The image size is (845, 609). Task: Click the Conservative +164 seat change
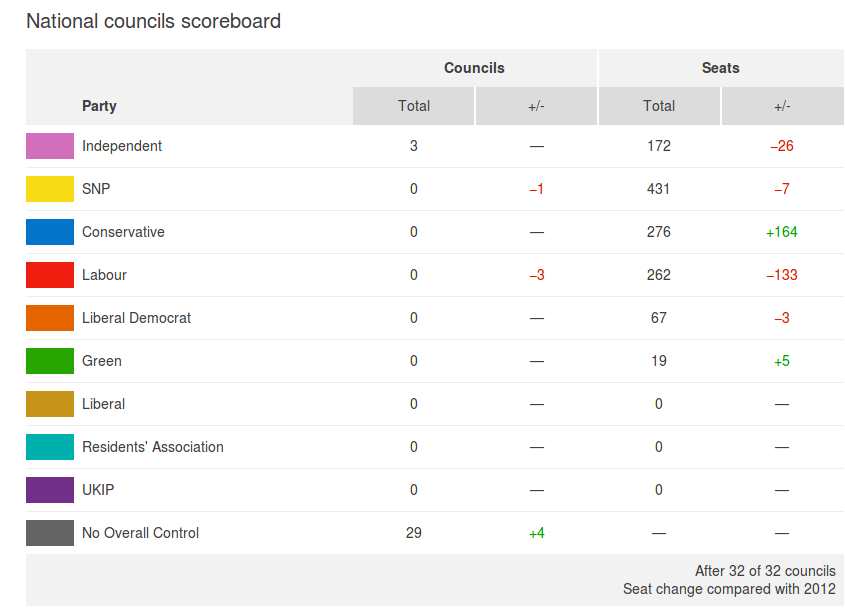coord(782,232)
